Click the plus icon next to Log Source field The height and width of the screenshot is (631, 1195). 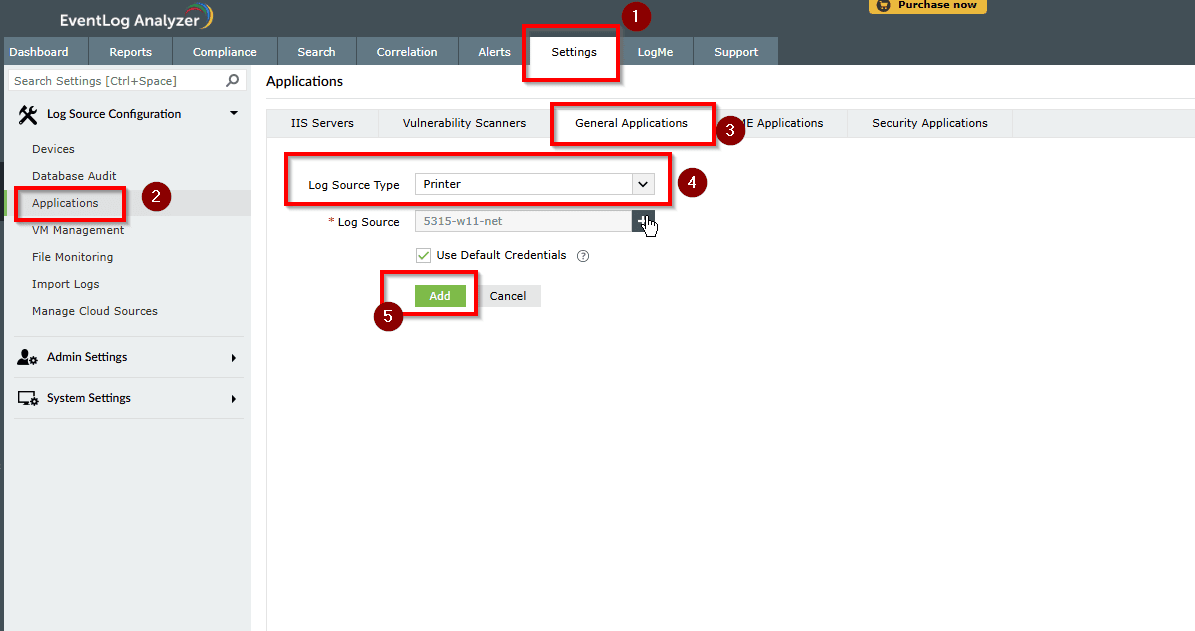[642, 221]
